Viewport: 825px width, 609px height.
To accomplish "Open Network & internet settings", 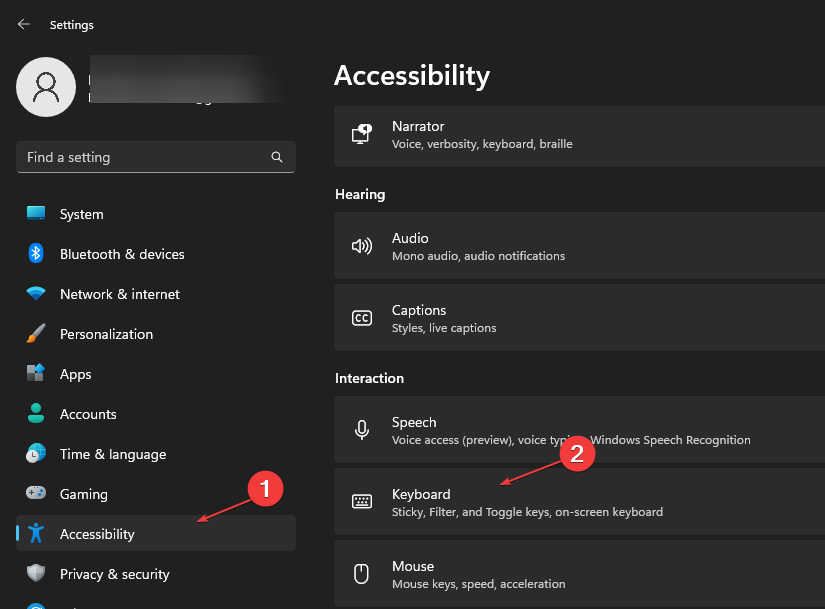I will (x=120, y=294).
